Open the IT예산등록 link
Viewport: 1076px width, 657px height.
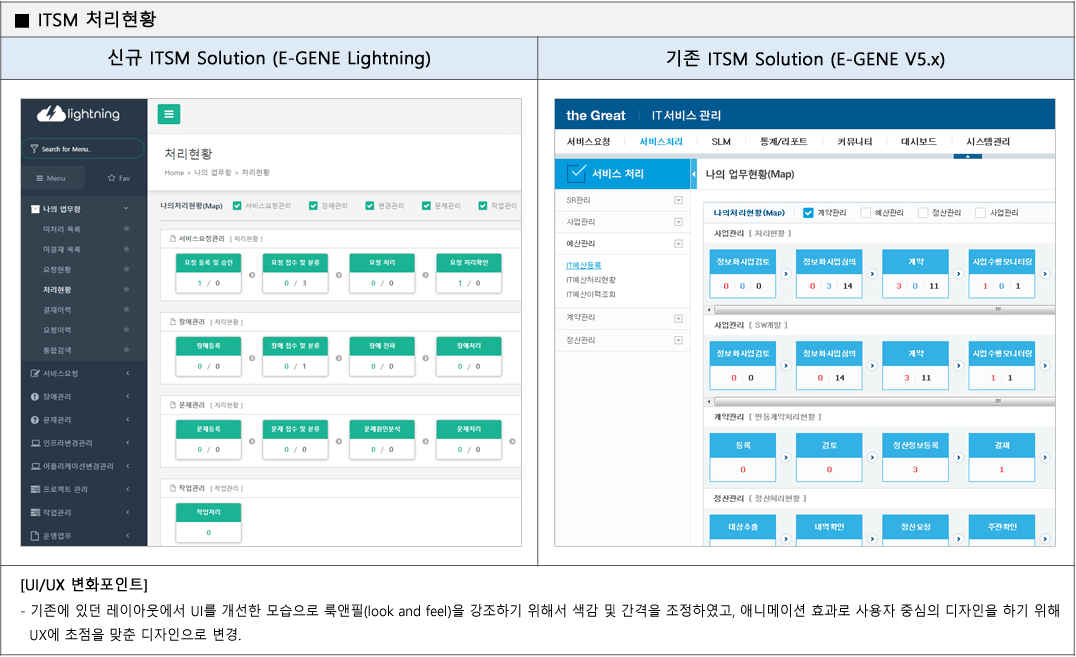(584, 265)
